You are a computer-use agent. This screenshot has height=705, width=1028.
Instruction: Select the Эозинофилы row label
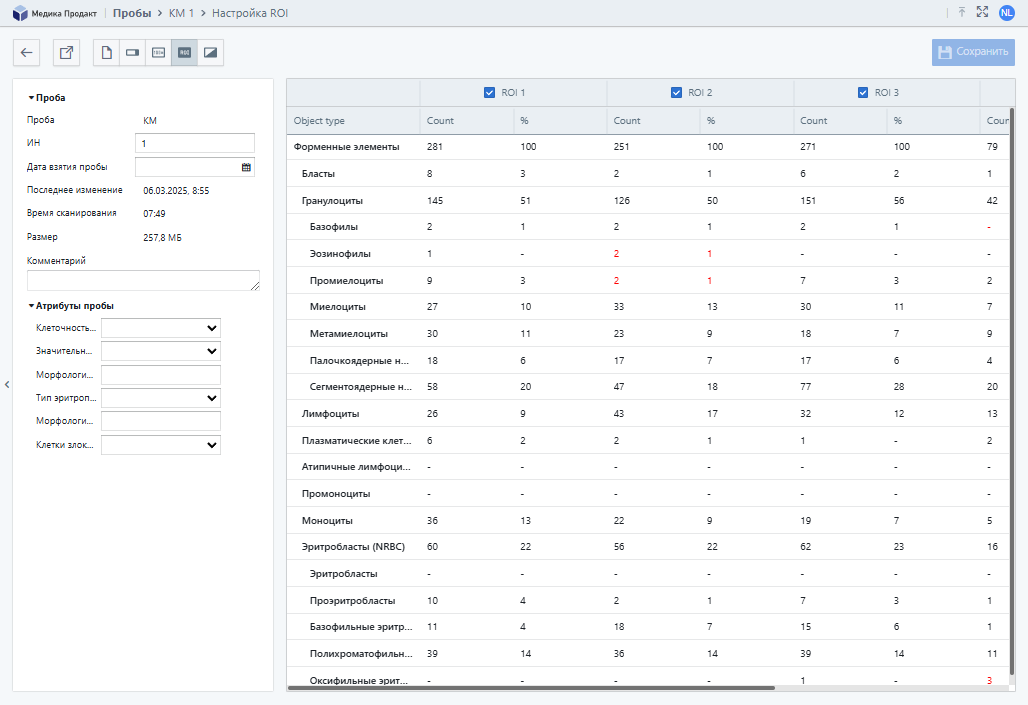coord(340,254)
